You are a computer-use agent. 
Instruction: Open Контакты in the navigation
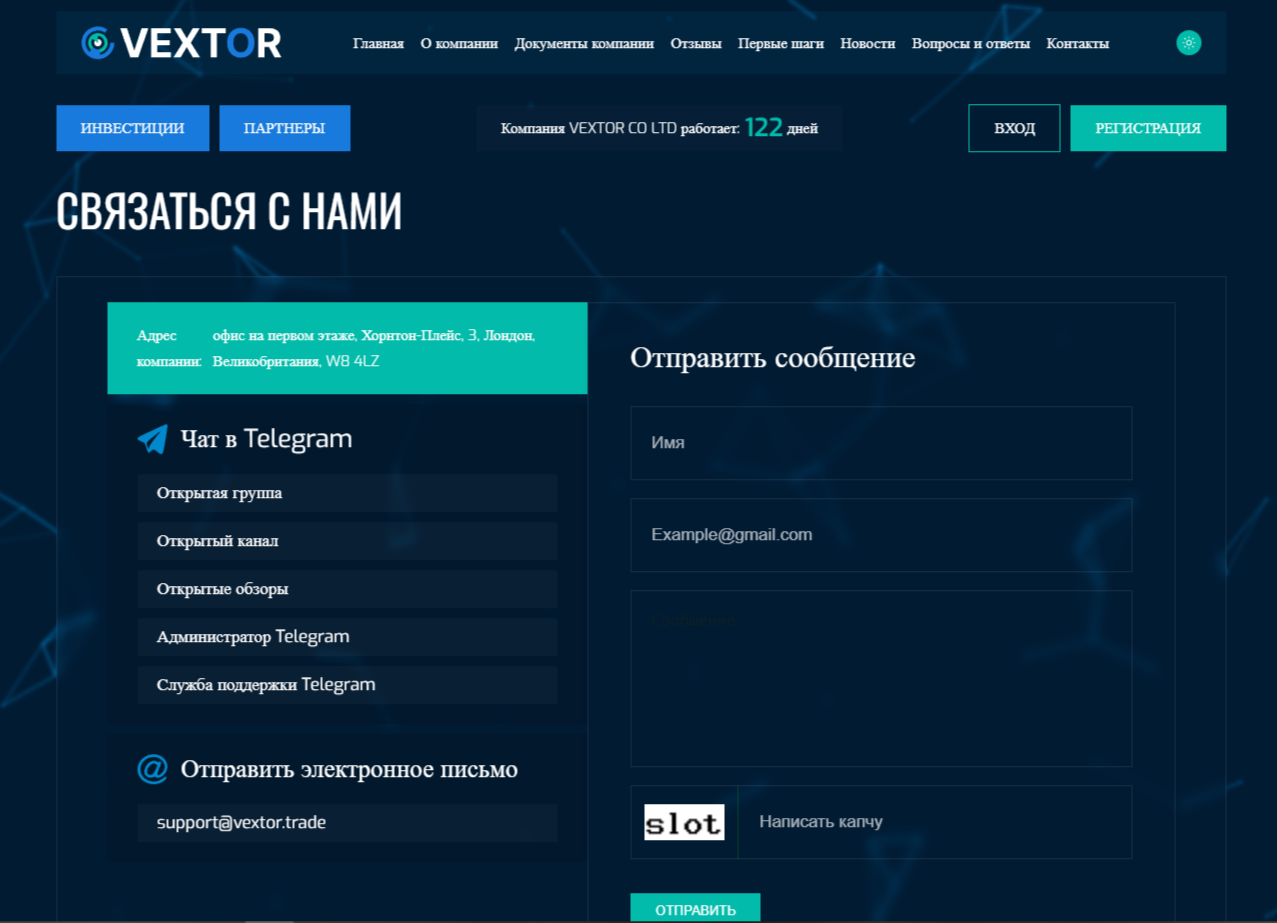(x=1077, y=43)
